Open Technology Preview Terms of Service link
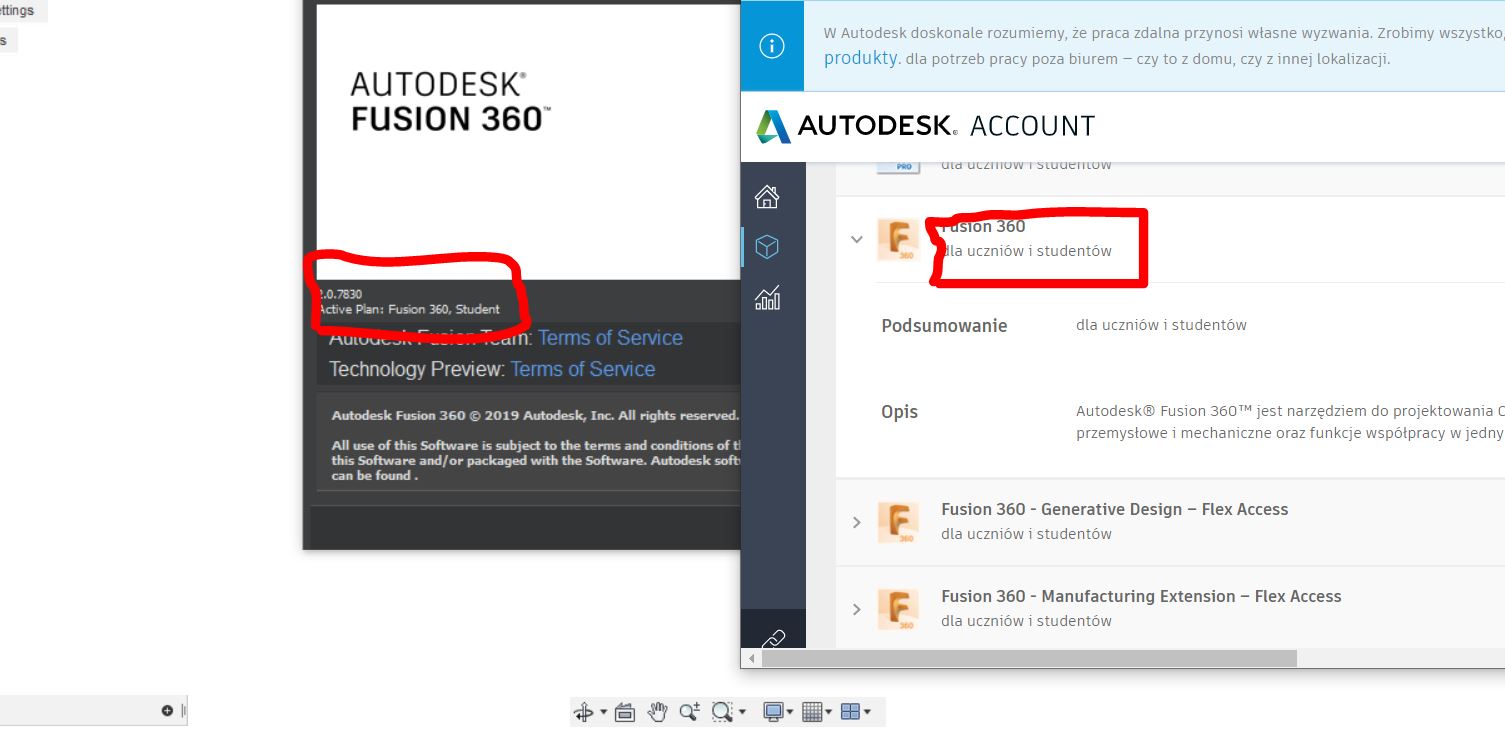The height and width of the screenshot is (729, 1505). pyautogui.click(x=583, y=369)
